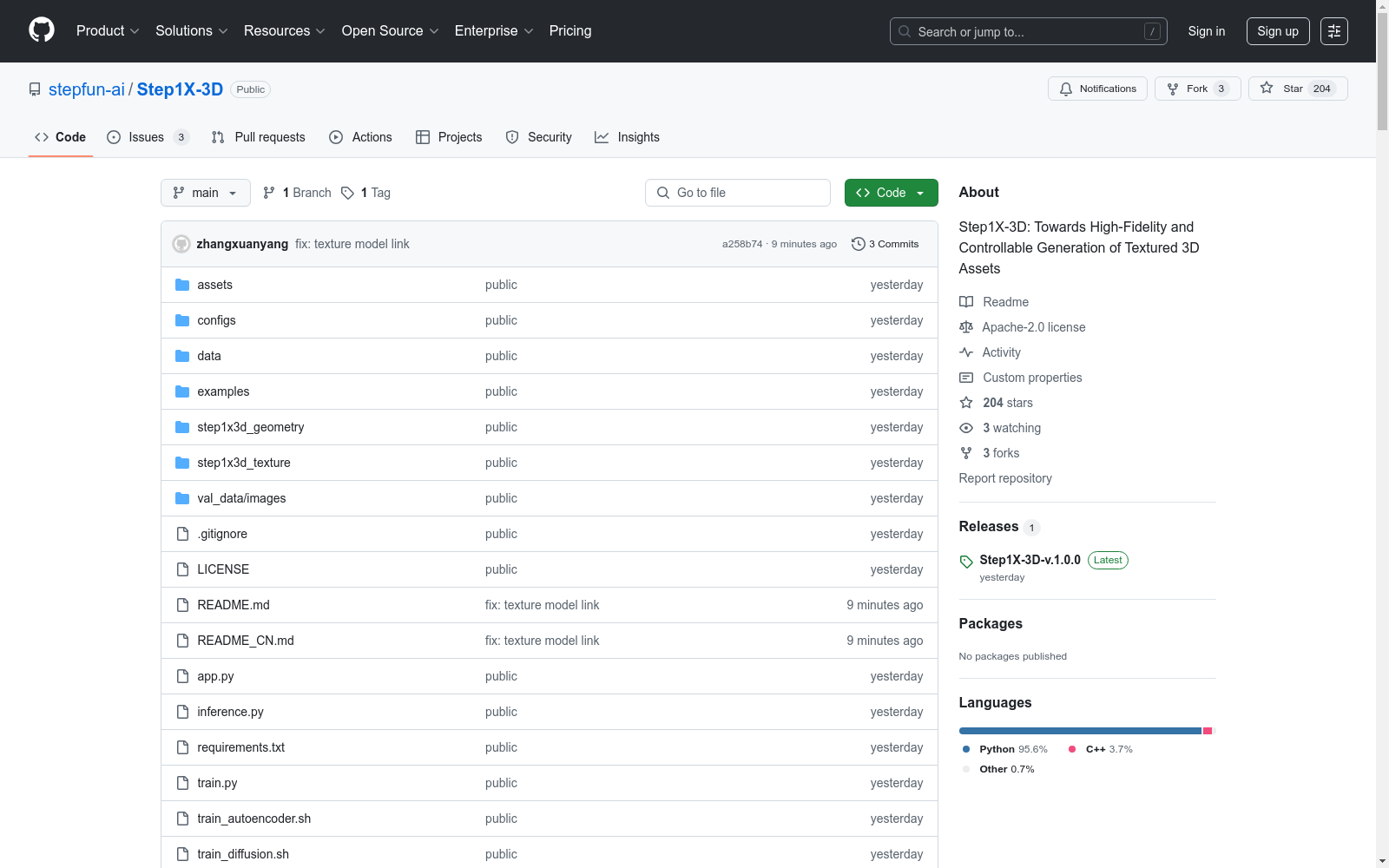
Task: Click the stars icon beside 204 stars
Action: [966, 403]
